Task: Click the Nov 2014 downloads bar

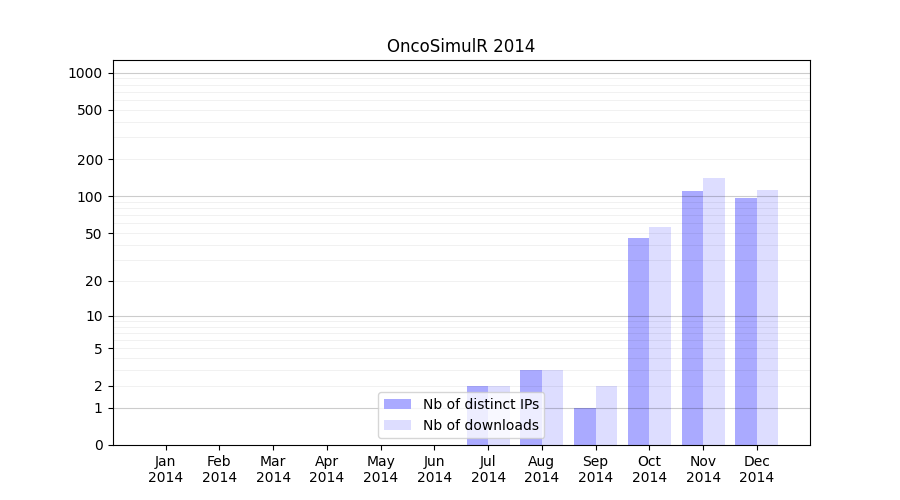Action: (x=714, y=311)
